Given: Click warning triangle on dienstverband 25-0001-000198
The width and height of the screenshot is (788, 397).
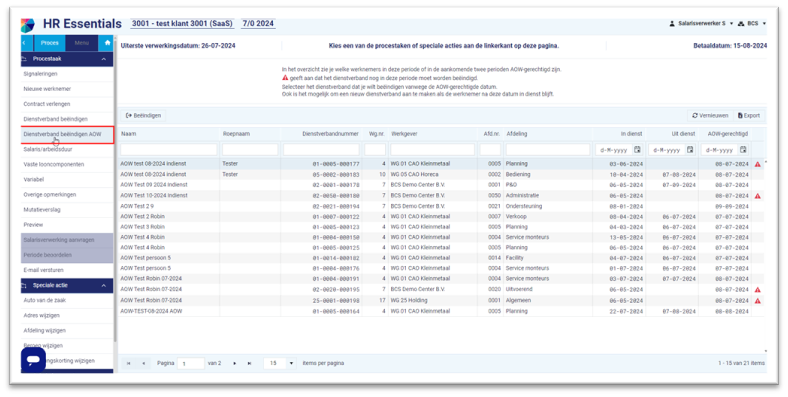Looking at the screenshot, I should pyautogui.click(x=757, y=301).
